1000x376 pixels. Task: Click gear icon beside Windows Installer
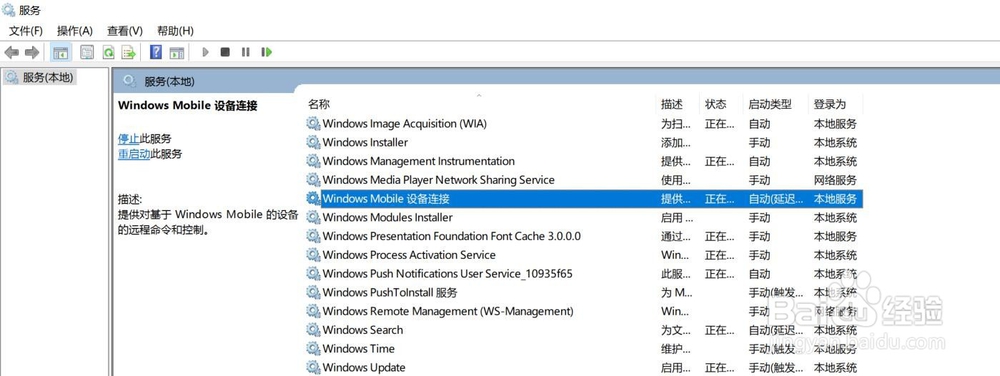point(313,142)
